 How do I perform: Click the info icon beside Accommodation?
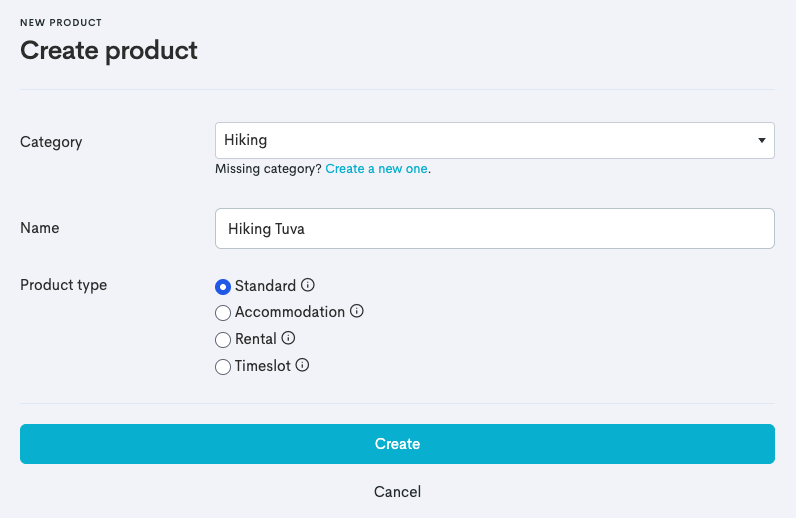tap(357, 312)
